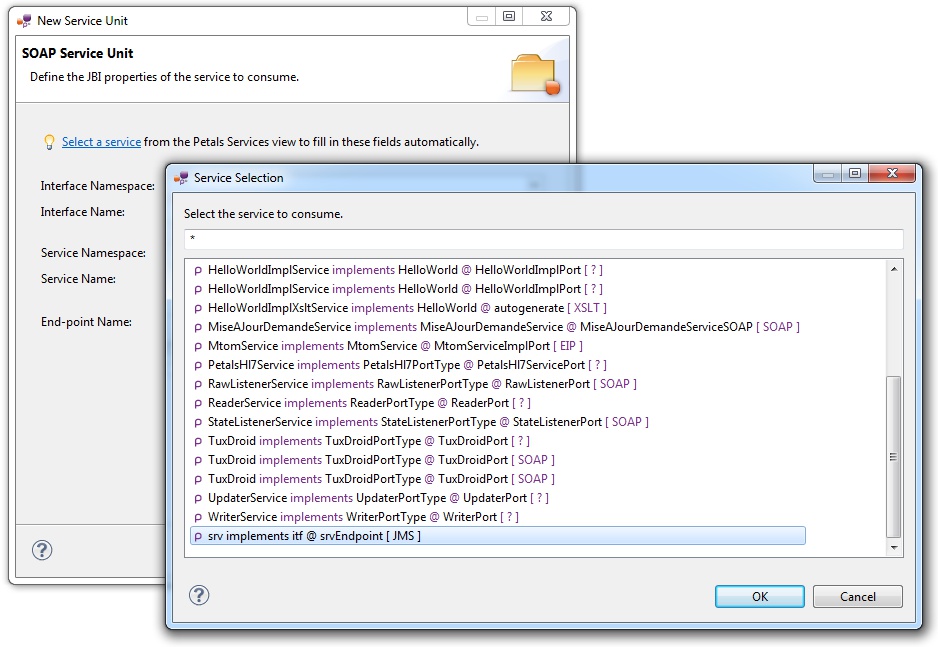Maximize the Service Selection dialog
938x647 pixels.
(854, 174)
